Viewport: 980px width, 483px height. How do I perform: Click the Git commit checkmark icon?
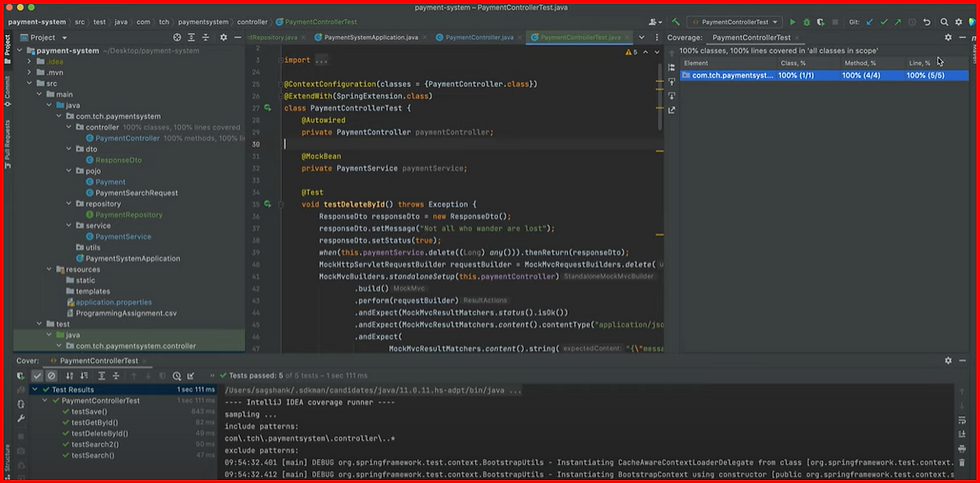(883, 21)
